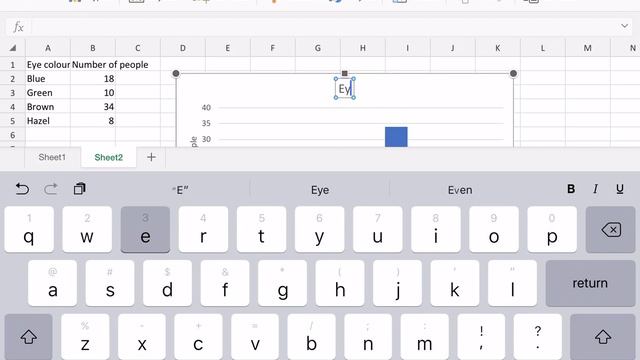Tap the l key on keyboard
The width and height of the screenshot is (640, 360).
[x=512, y=283]
